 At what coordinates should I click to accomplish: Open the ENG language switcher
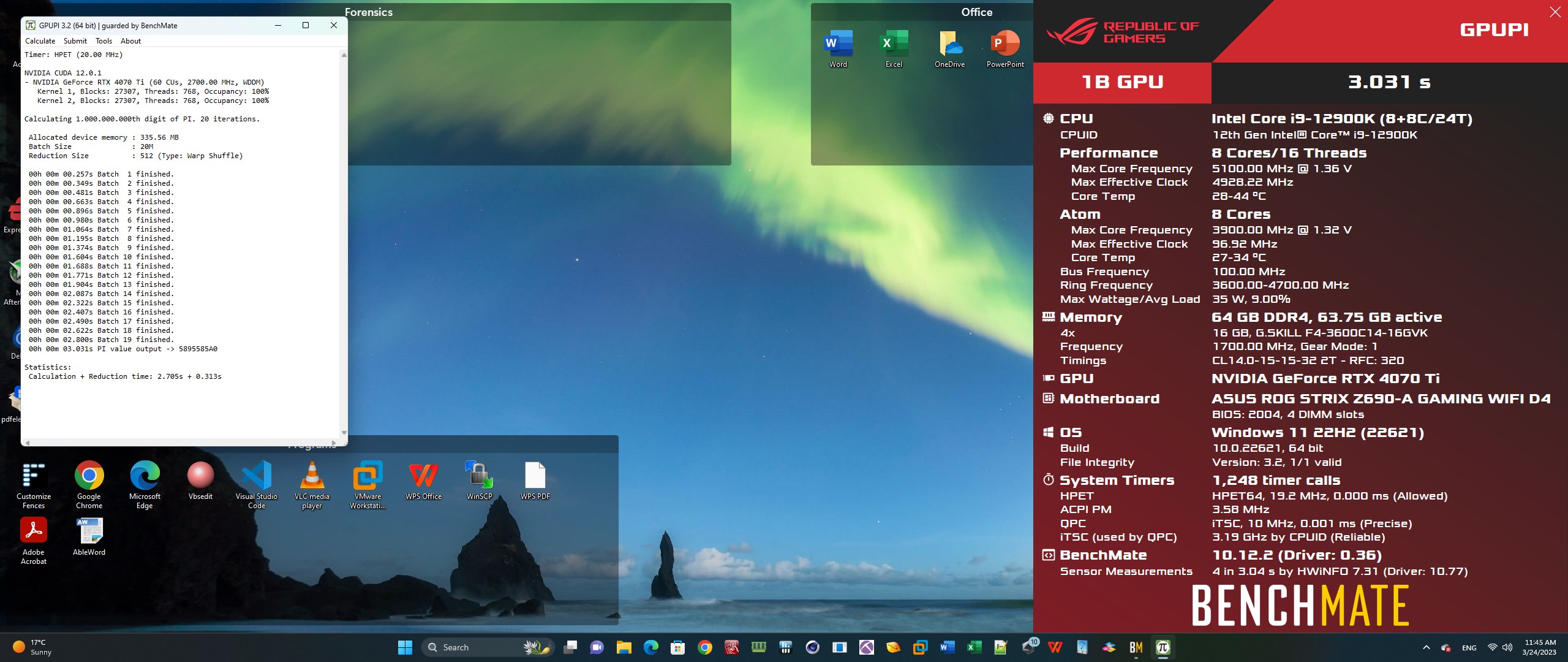pyautogui.click(x=1469, y=648)
